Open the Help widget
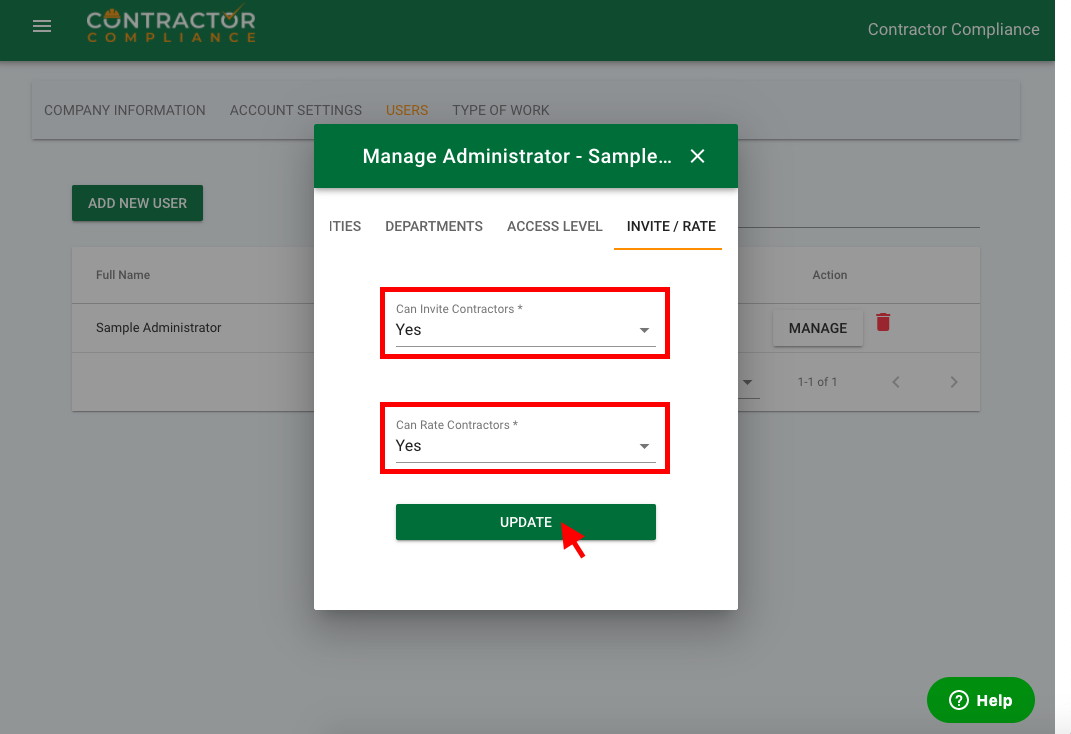The width and height of the screenshot is (1071, 734). tap(980, 700)
